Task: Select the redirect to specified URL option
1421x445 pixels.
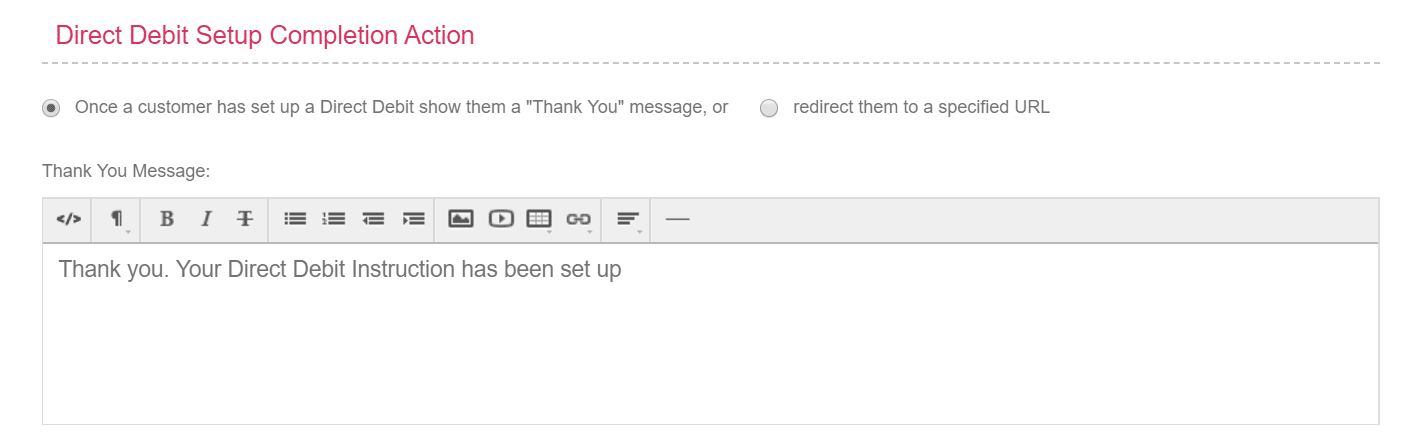Action: tap(769, 108)
